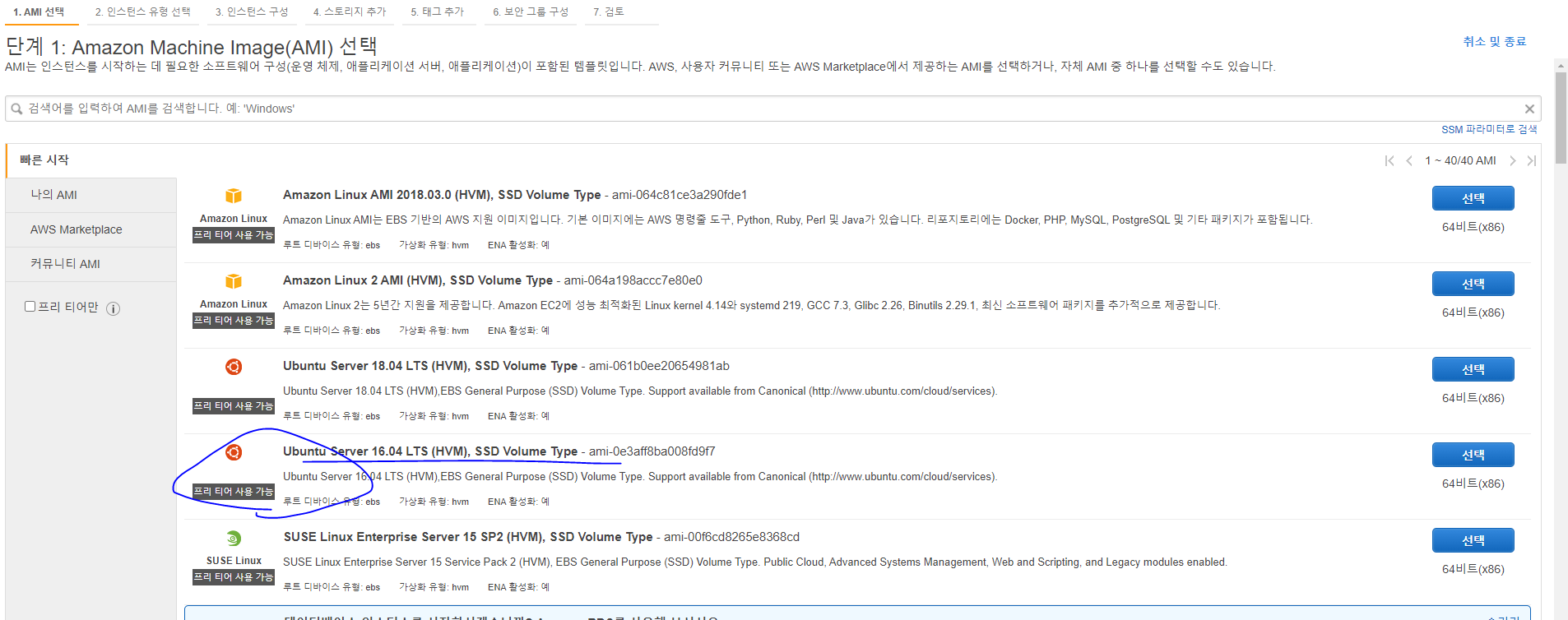Switch to step 3. 인스턴스 구성
Image resolution: width=1568 pixels, height=620 pixels.
(252, 12)
